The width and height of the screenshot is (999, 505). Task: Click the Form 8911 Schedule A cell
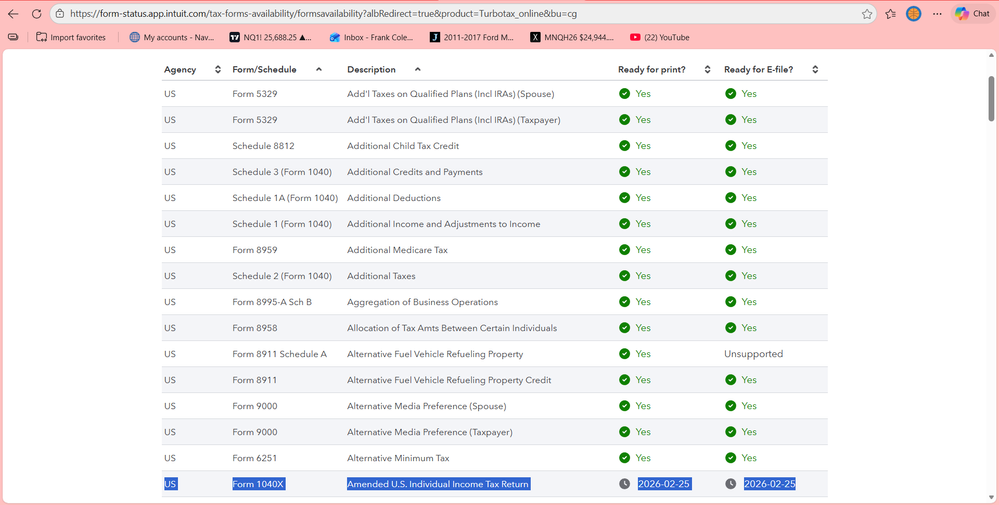[279, 353]
